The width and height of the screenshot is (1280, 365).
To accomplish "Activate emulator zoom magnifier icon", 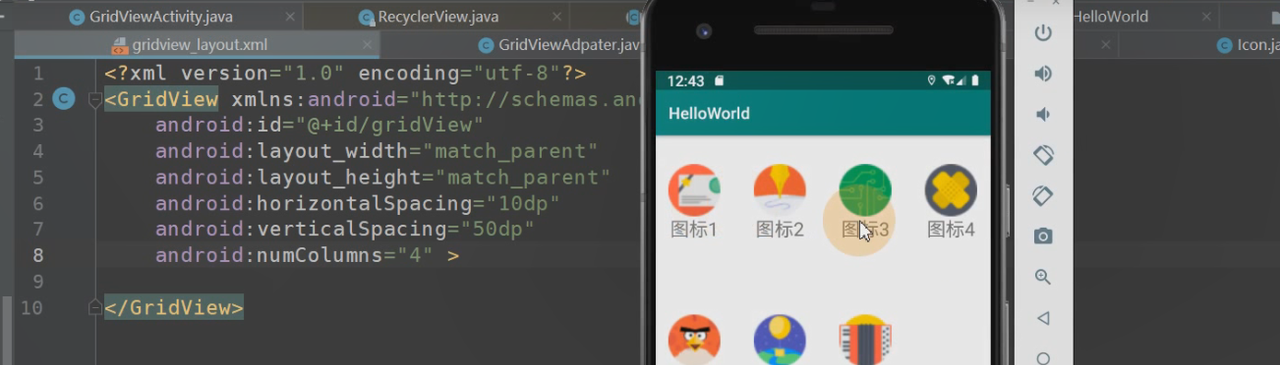I will click(x=1043, y=277).
